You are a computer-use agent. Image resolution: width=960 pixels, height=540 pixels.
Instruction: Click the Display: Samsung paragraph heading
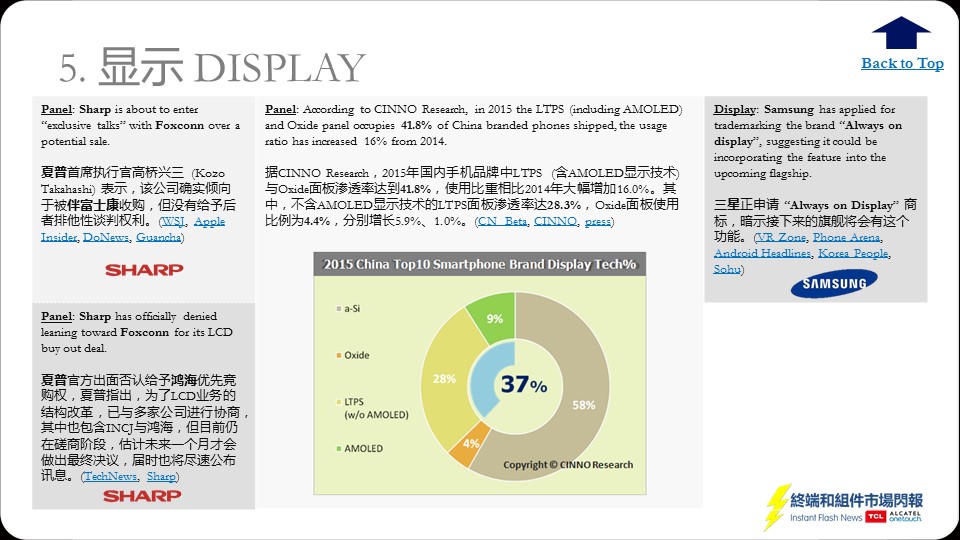tap(763, 110)
